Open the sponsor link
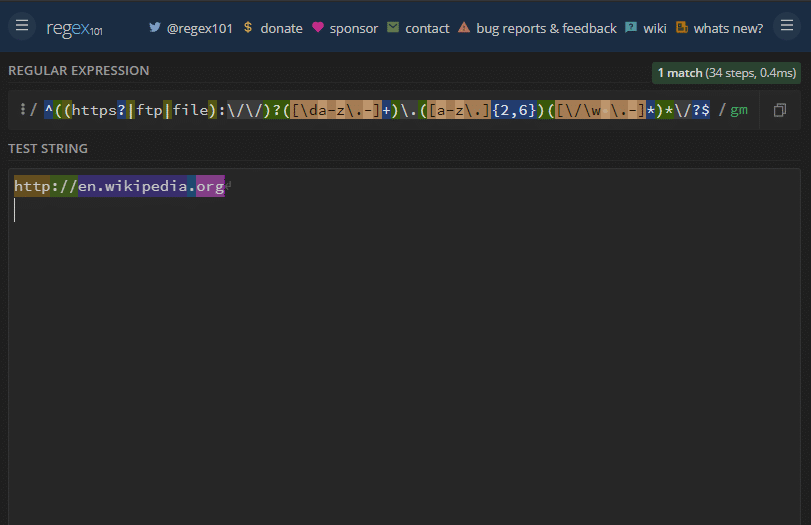The image size is (811, 525). [x=354, y=28]
